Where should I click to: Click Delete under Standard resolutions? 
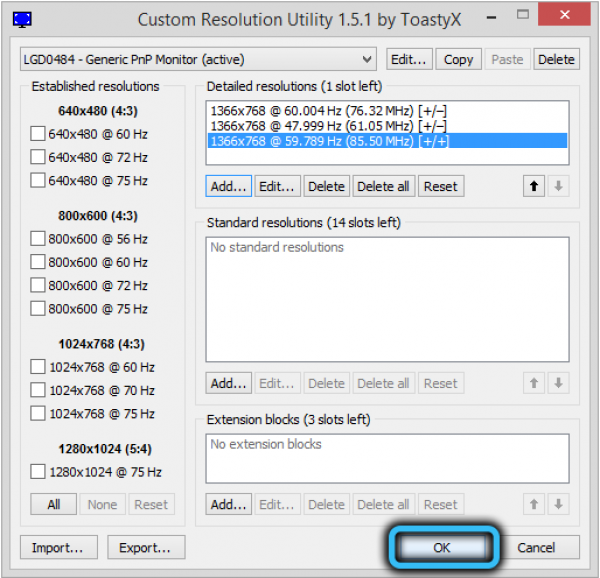tap(326, 383)
